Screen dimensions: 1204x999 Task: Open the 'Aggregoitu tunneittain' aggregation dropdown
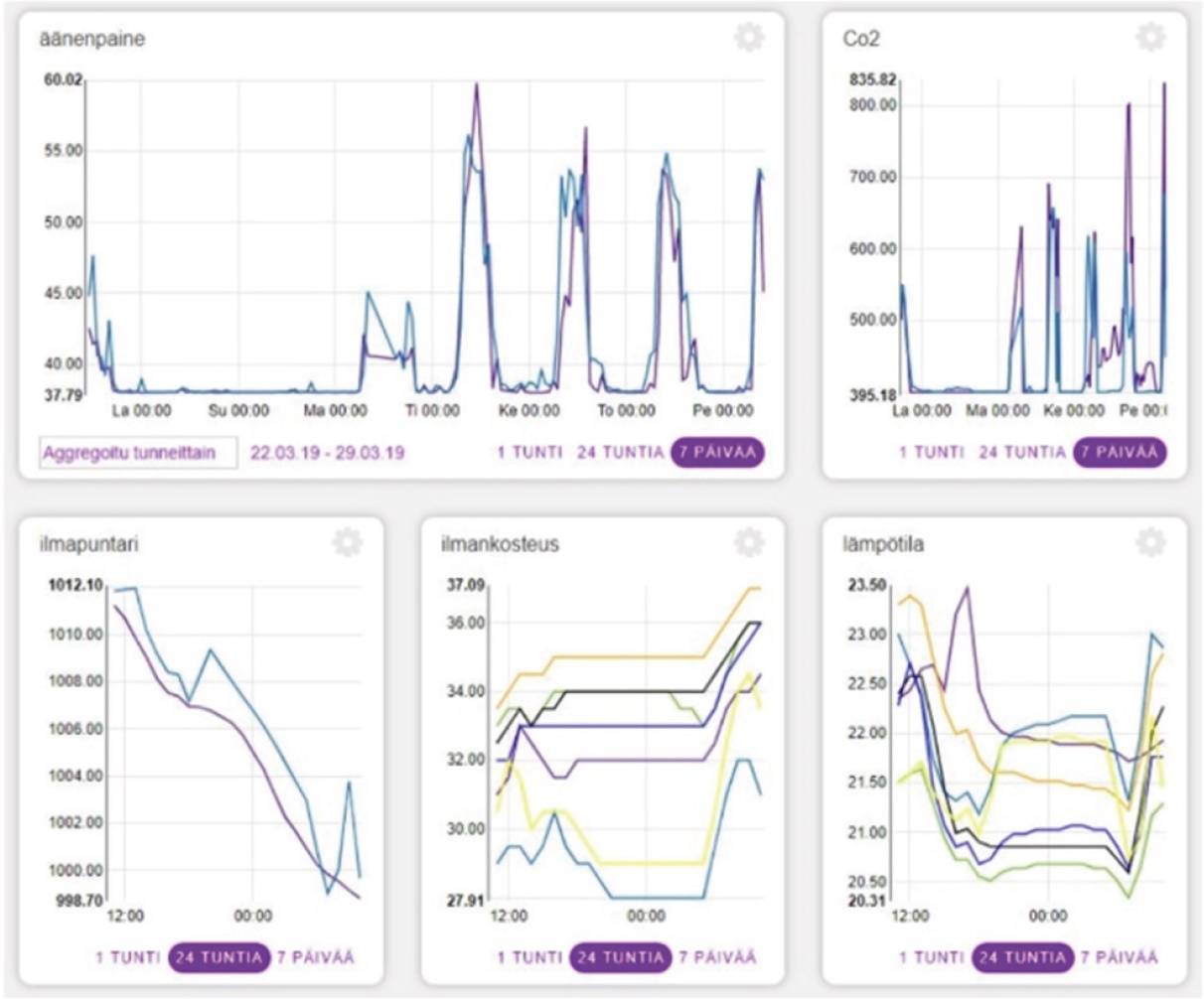point(138,453)
